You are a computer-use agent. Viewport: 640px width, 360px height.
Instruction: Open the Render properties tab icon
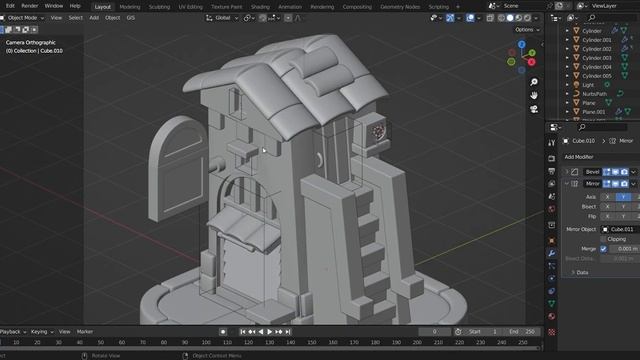pos(551,158)
